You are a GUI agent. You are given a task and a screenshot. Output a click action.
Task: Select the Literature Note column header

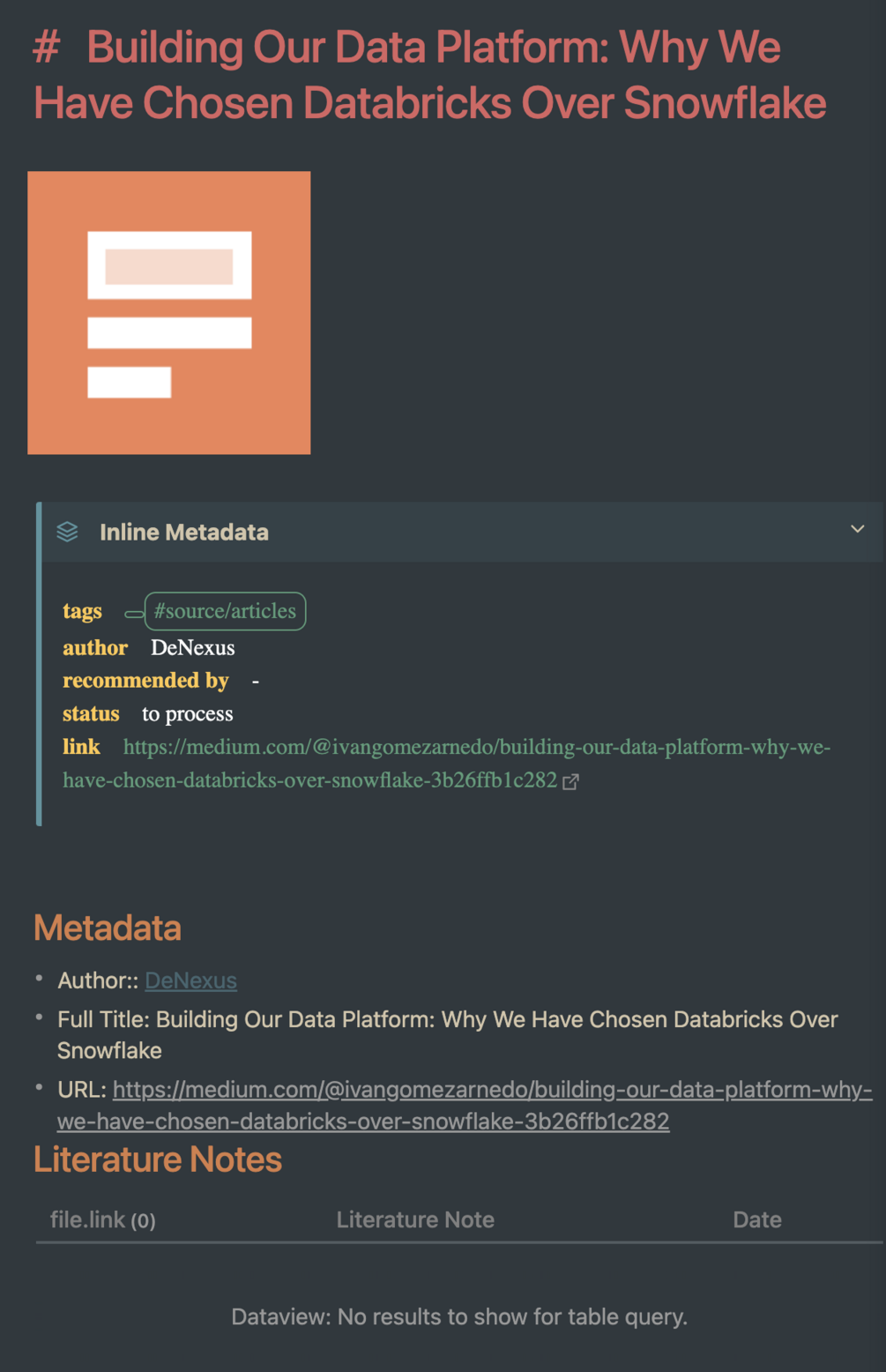tap(415, 1219)
